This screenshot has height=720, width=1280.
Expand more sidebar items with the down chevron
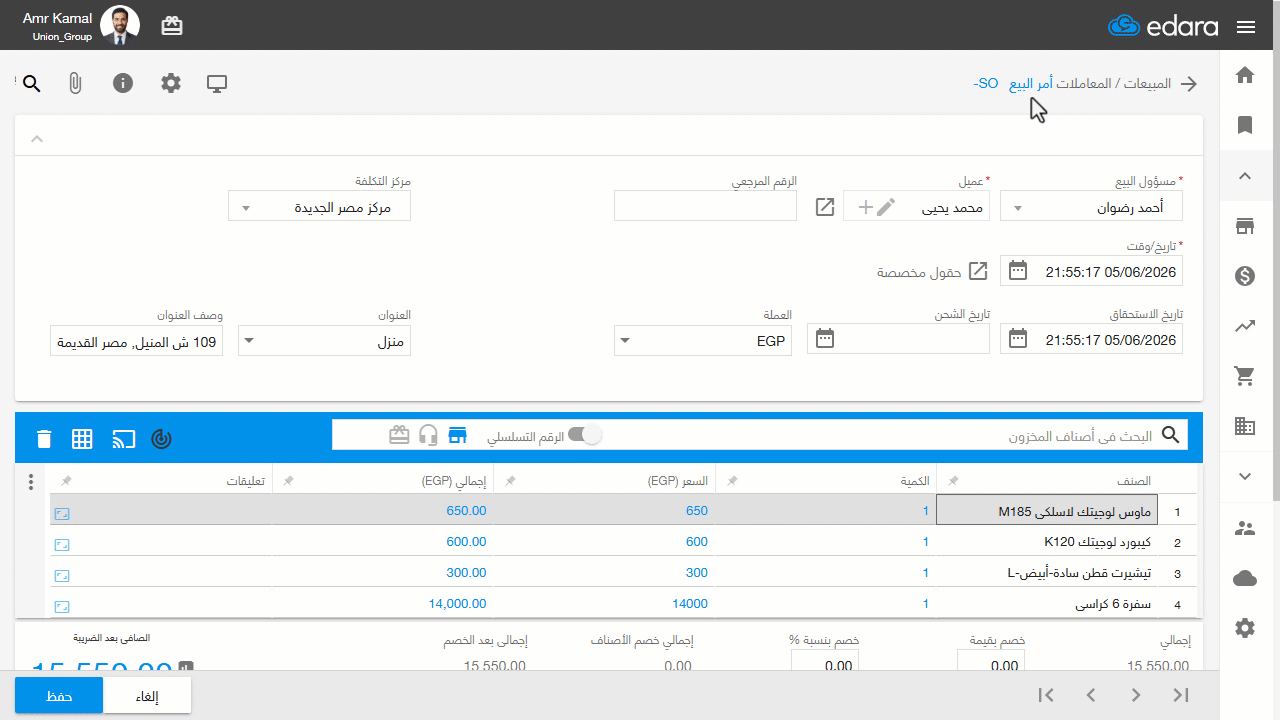coord(1245,476)
